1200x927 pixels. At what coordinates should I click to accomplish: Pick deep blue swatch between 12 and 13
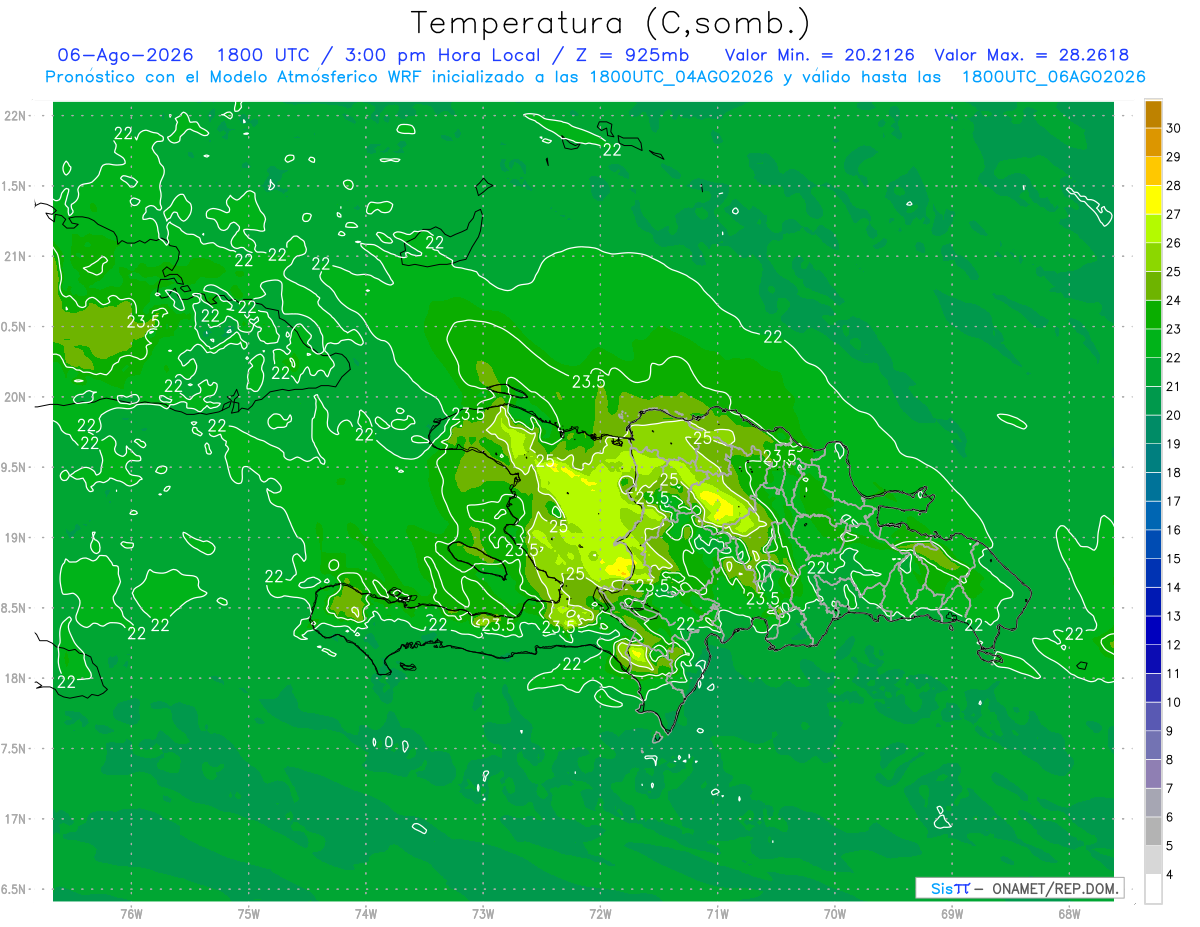coord(1153,630)
